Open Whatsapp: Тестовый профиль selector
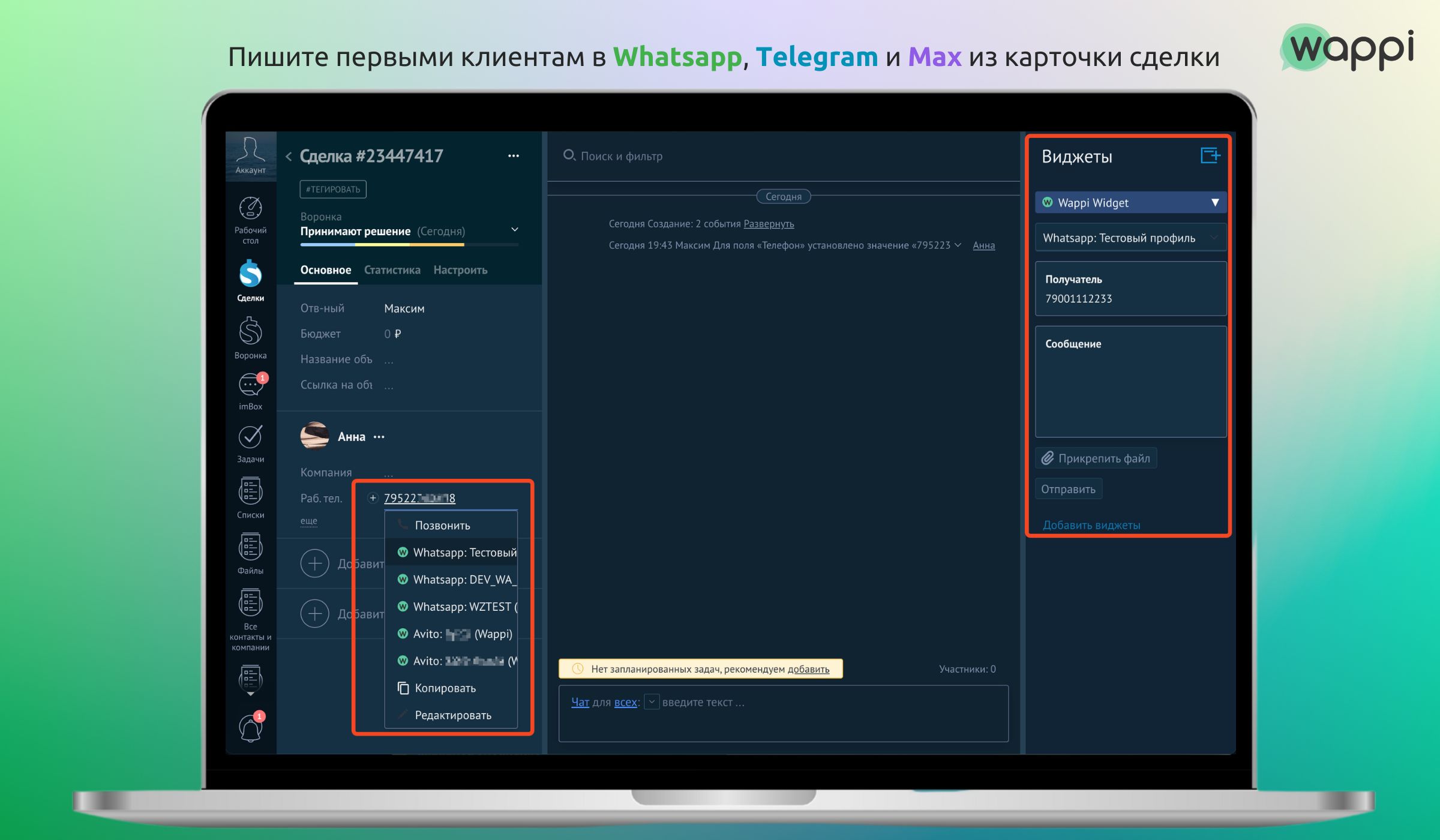Screen dimensions: 1440x840 click(x=1130, y=238)
